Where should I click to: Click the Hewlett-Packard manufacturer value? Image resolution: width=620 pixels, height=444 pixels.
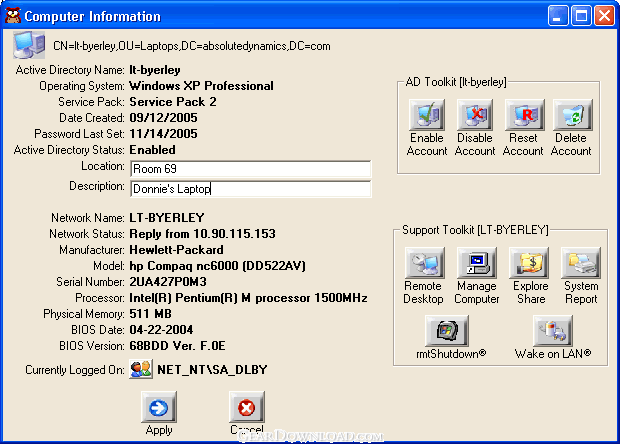tap(176, 250)
